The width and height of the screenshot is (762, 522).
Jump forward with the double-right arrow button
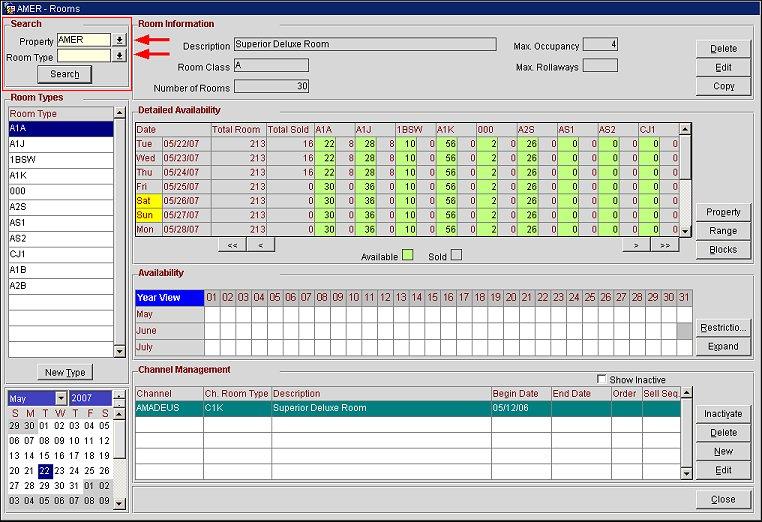coord(664,244)
